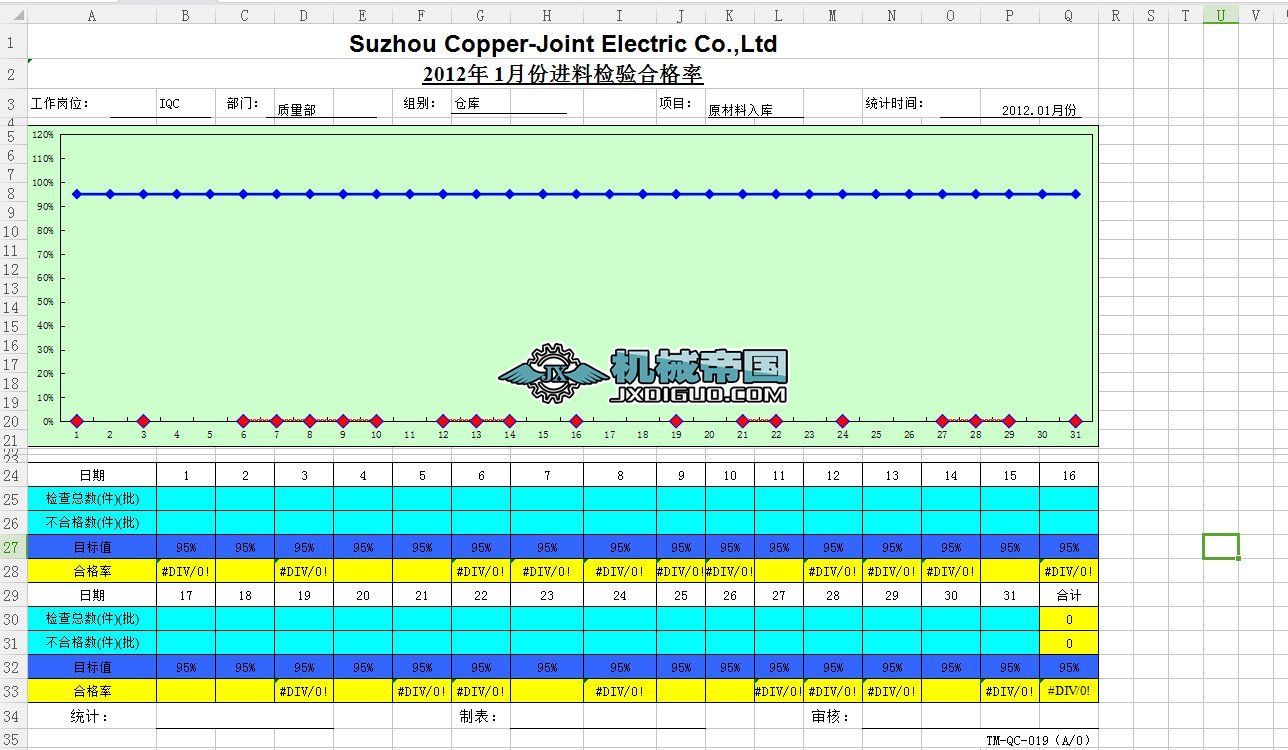Click the 统计： label in row 34
This screenshot has height=750, width=1288.
point(89,716)
